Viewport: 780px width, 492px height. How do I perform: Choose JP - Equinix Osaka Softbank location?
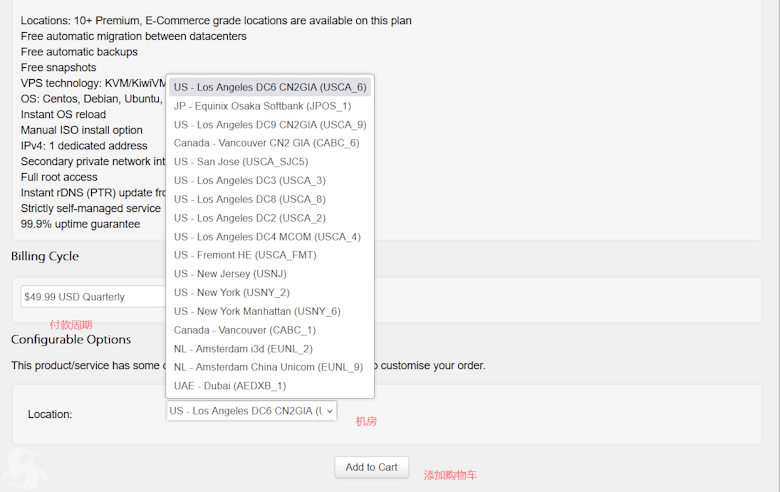click(x=262, y=106)
